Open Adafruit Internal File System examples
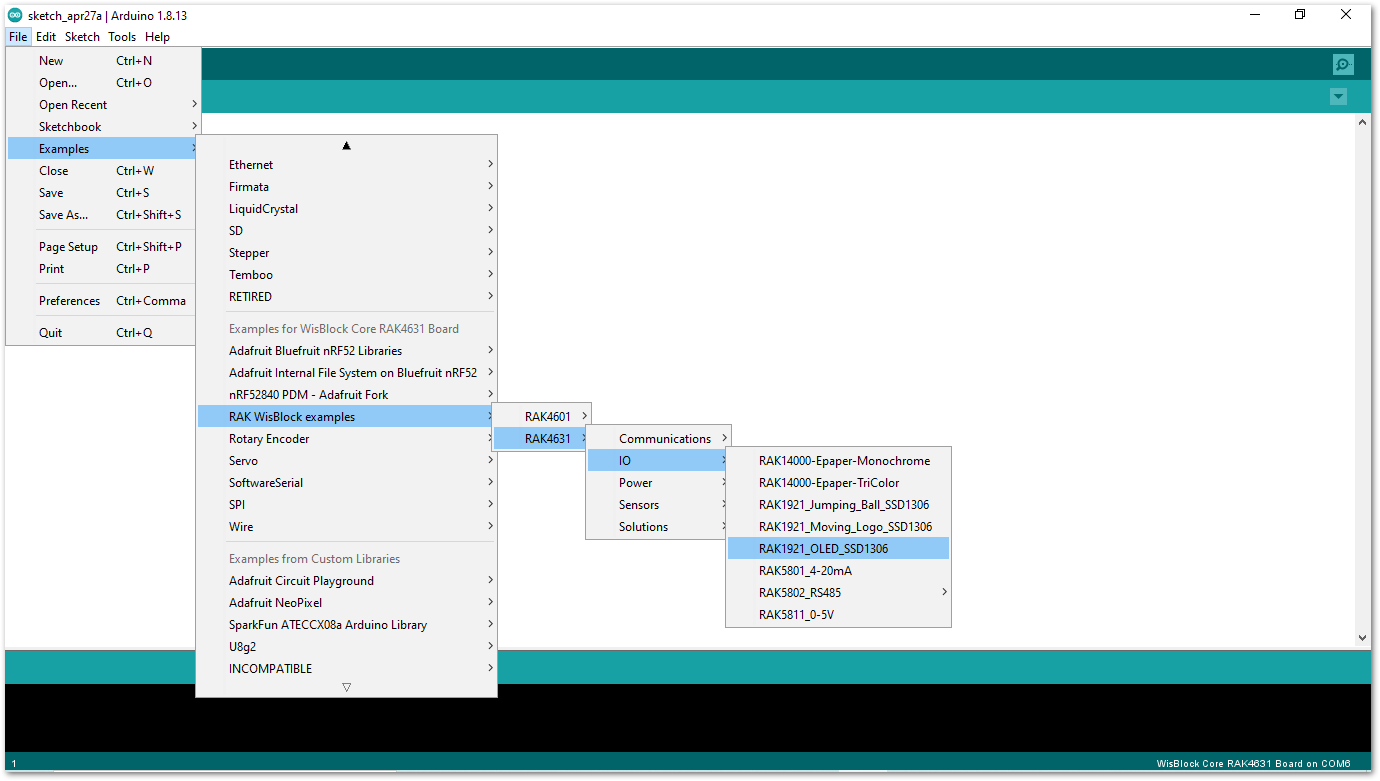Viewport: 1380px width, 781px height. pos(346,373)
